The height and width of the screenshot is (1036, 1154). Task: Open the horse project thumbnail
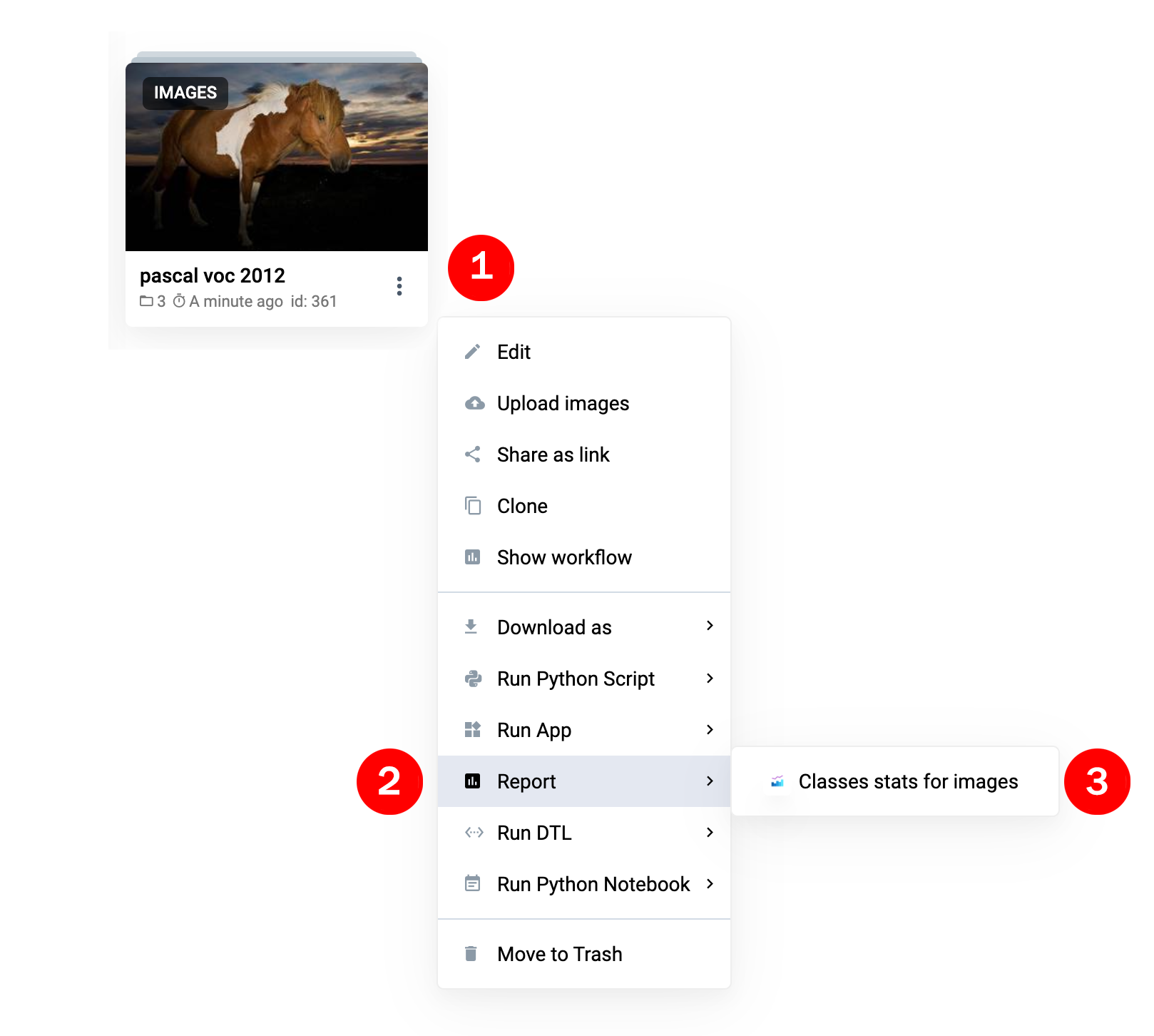(277, 157)
